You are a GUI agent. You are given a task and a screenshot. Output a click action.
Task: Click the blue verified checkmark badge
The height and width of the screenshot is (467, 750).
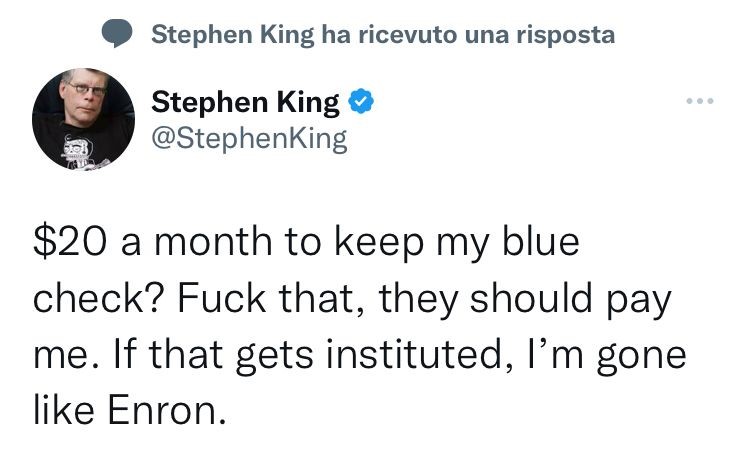pos(361,100)
